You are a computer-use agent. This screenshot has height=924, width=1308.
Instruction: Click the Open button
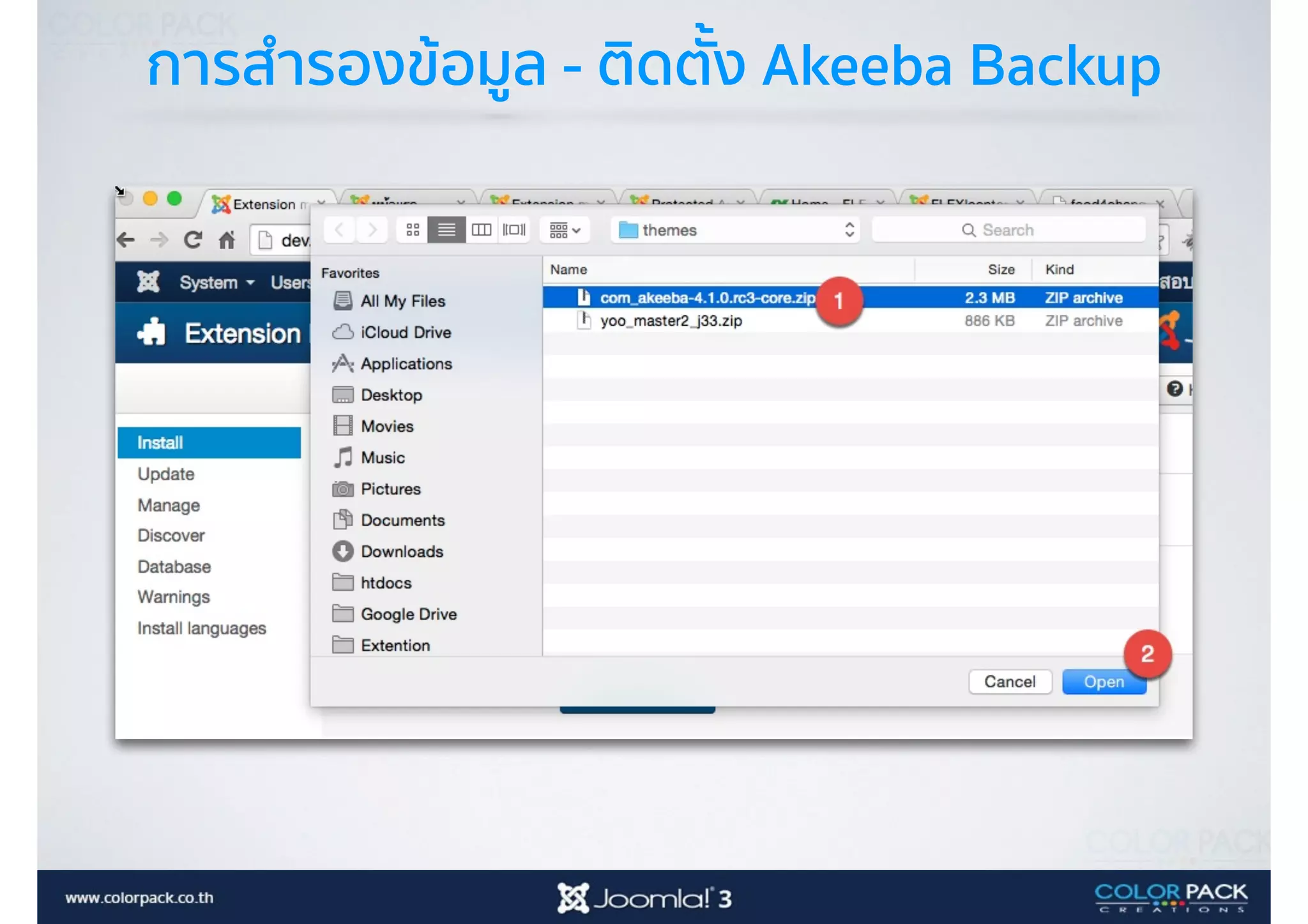pyautogui.click(x=1104, y=682)
